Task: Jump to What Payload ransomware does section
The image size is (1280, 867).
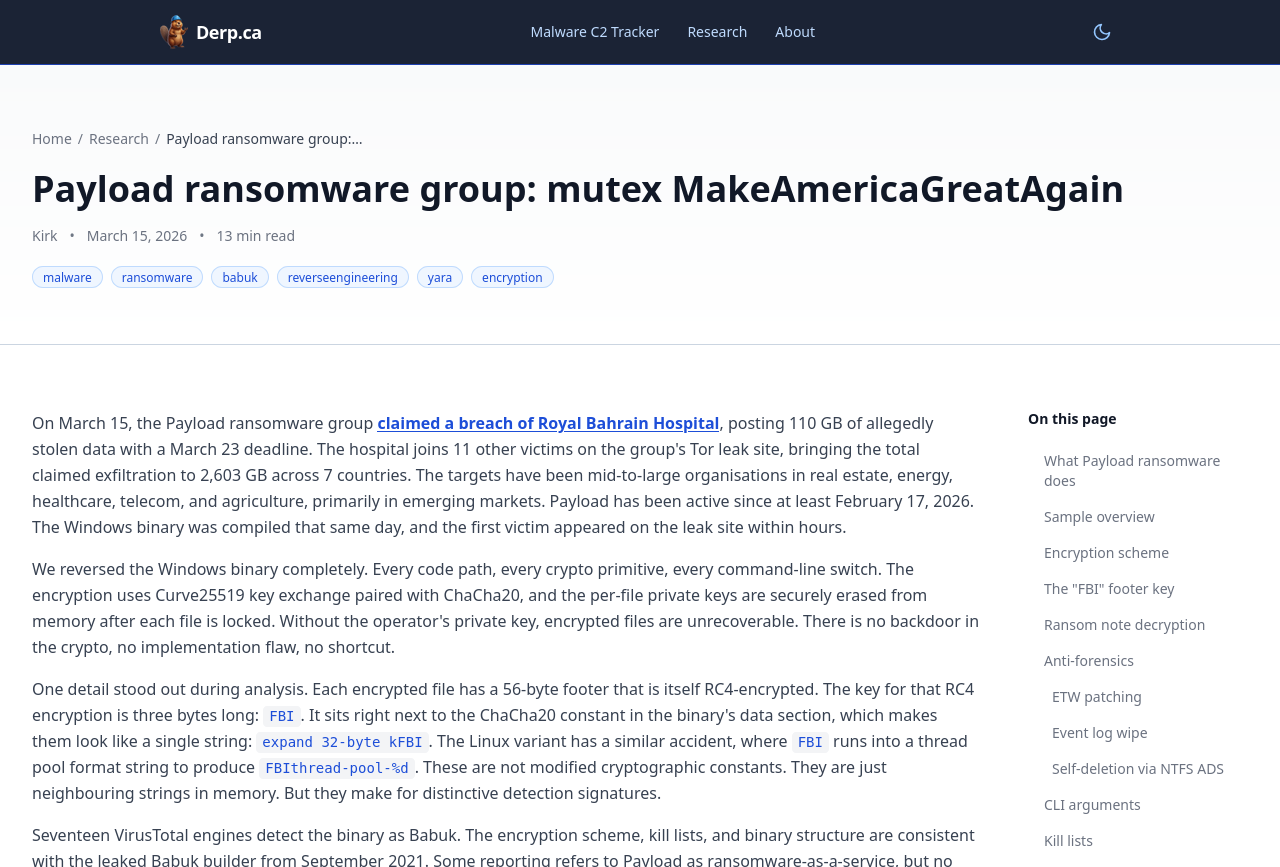Action: (x=1131, y=471)
